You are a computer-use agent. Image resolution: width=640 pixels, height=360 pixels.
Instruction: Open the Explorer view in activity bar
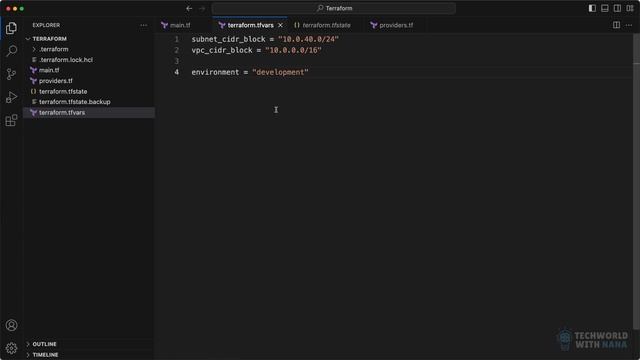pos(11,28)
